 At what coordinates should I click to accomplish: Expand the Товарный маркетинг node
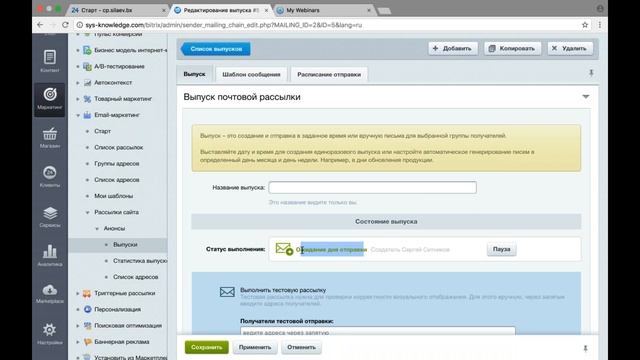pyautogui.click(x=78, y=99)
